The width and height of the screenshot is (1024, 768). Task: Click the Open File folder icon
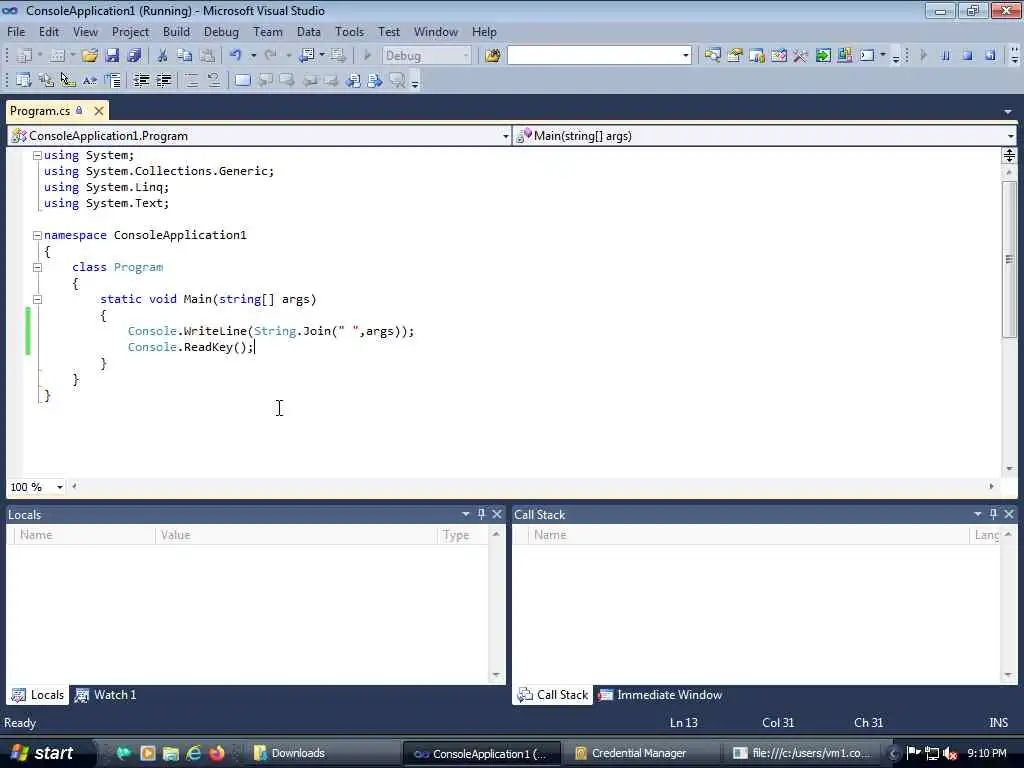[x=89, y=56]
